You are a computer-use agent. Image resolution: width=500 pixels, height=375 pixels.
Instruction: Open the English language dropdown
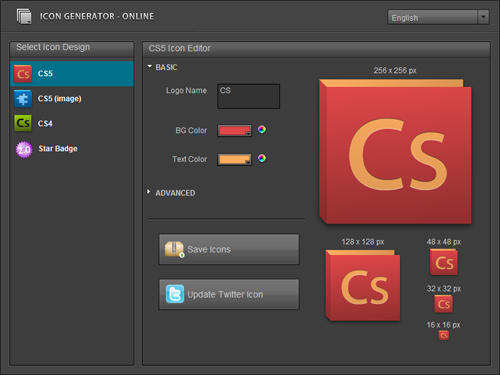438,17
